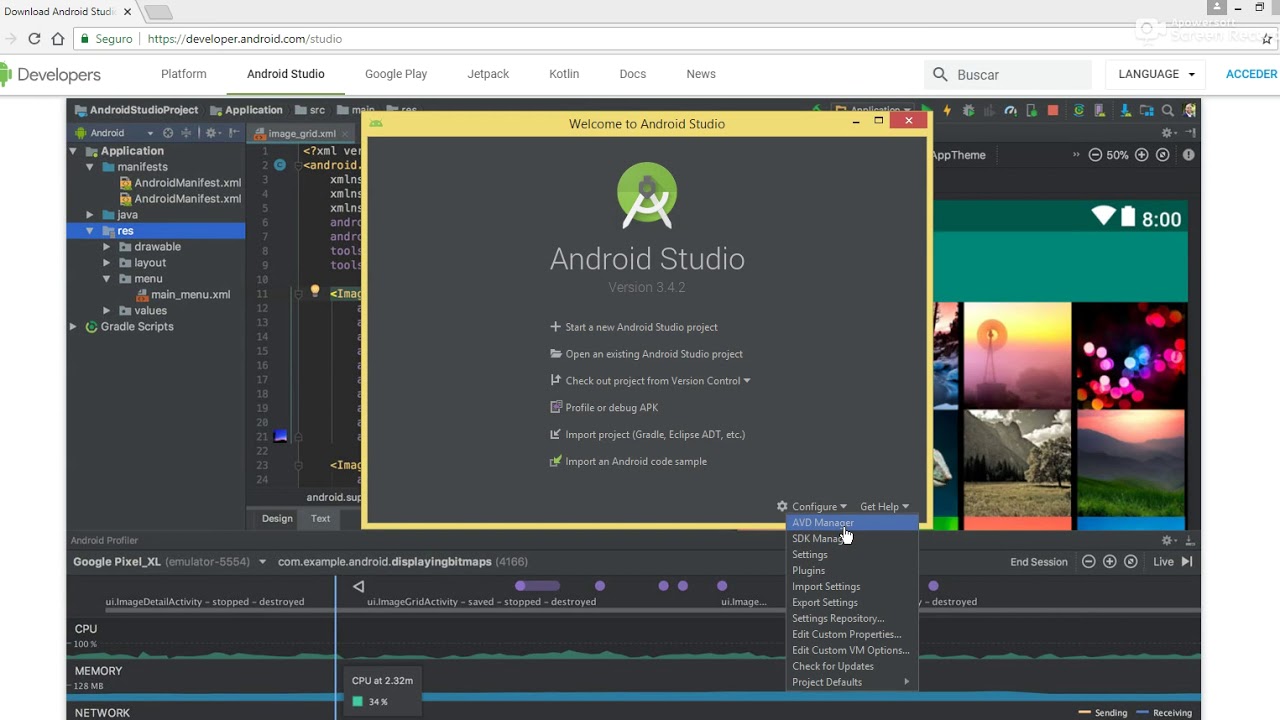Zoom in the profiler timeline

[1109, 562]
